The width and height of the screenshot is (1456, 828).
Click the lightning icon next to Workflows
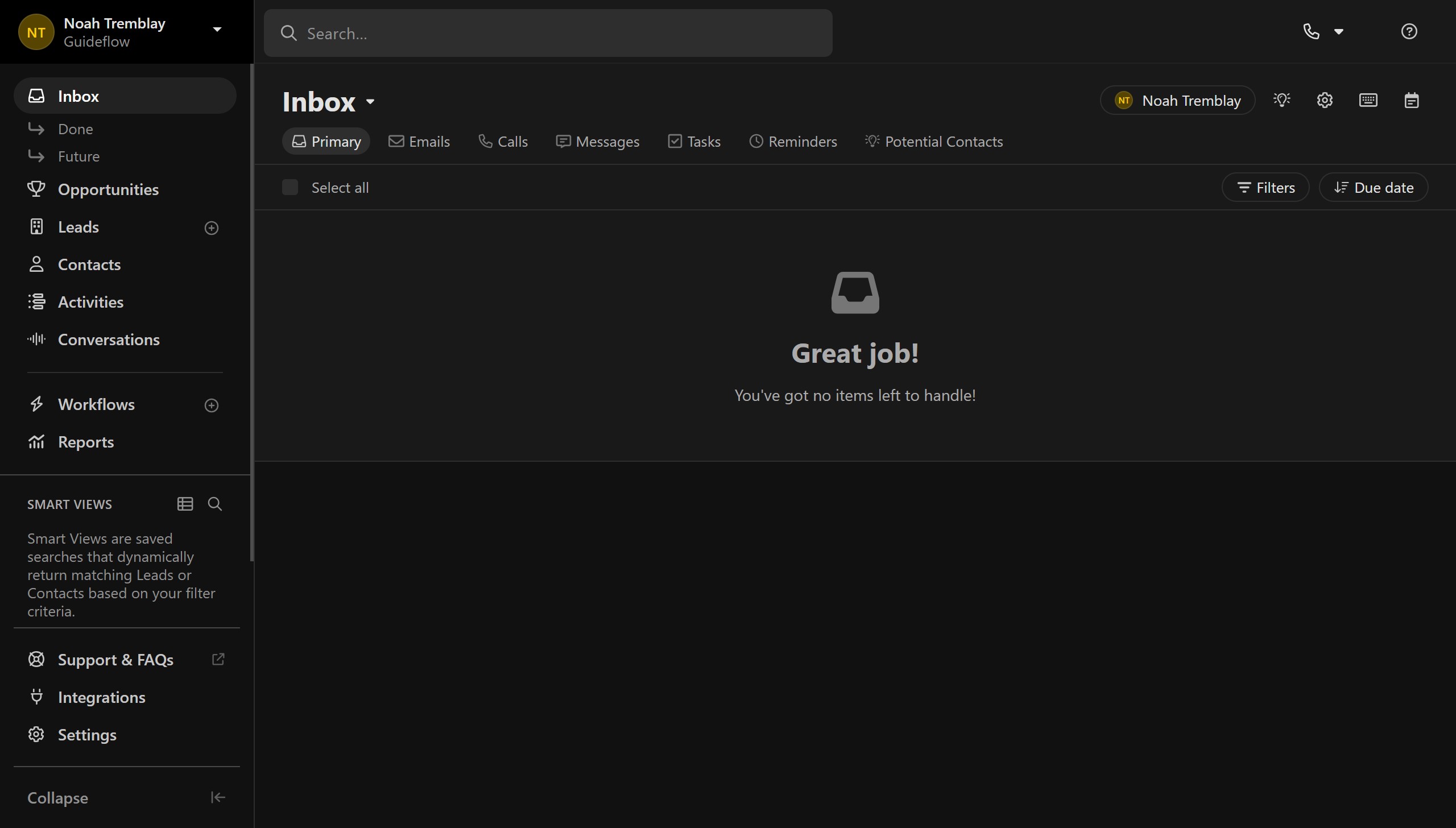pos(36,404)
